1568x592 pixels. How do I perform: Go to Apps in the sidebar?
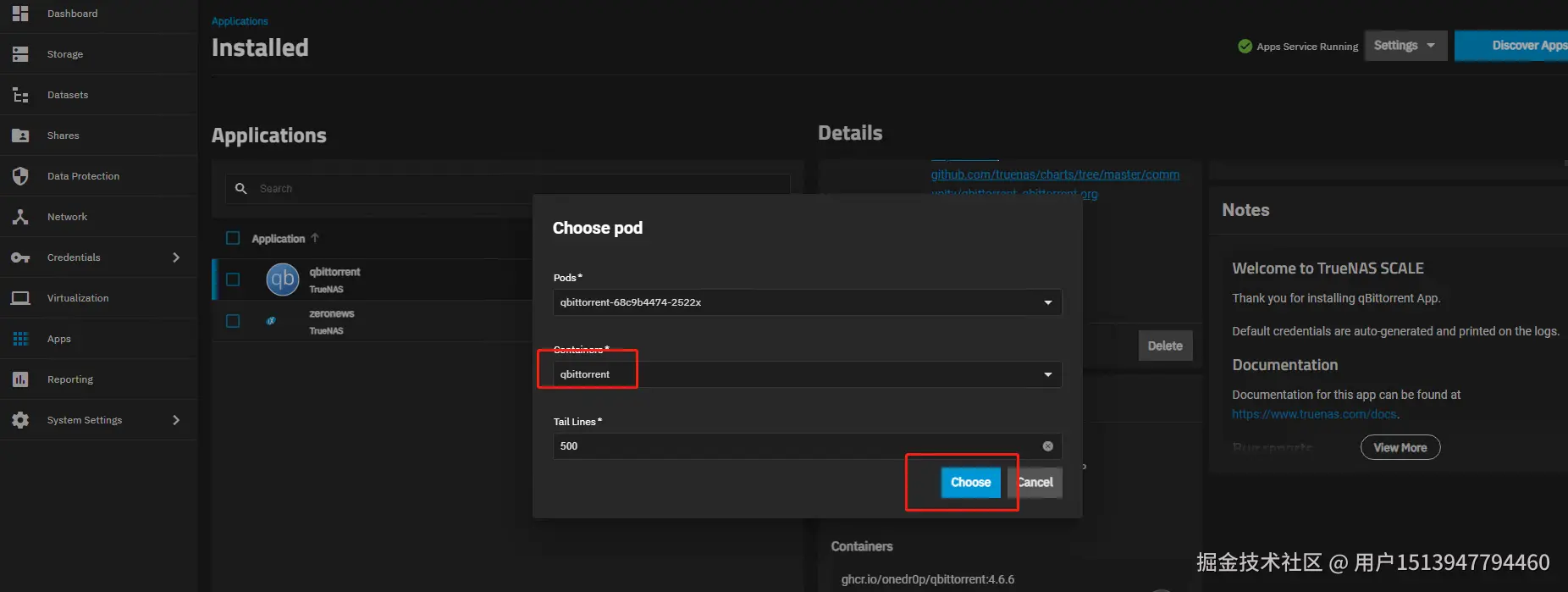[x=59, y=339]
